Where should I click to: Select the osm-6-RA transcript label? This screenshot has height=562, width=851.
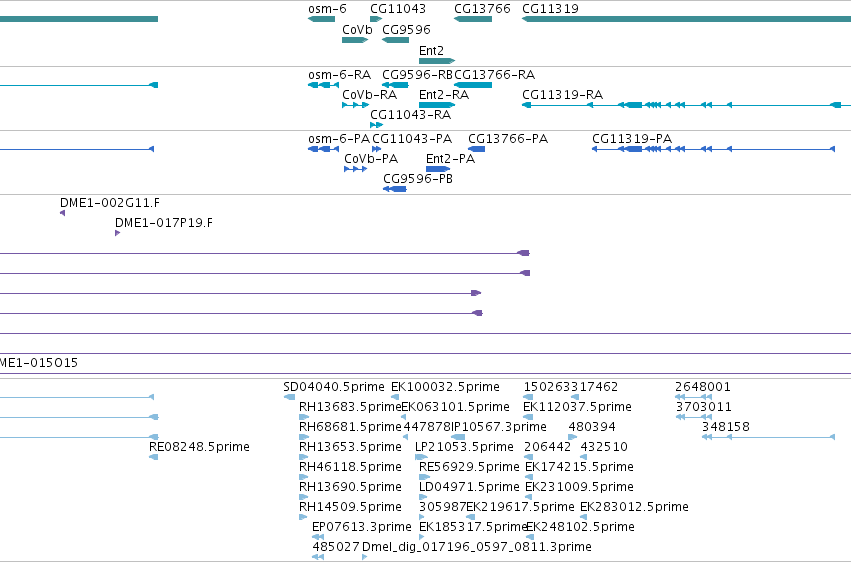[x=340, y=75]
